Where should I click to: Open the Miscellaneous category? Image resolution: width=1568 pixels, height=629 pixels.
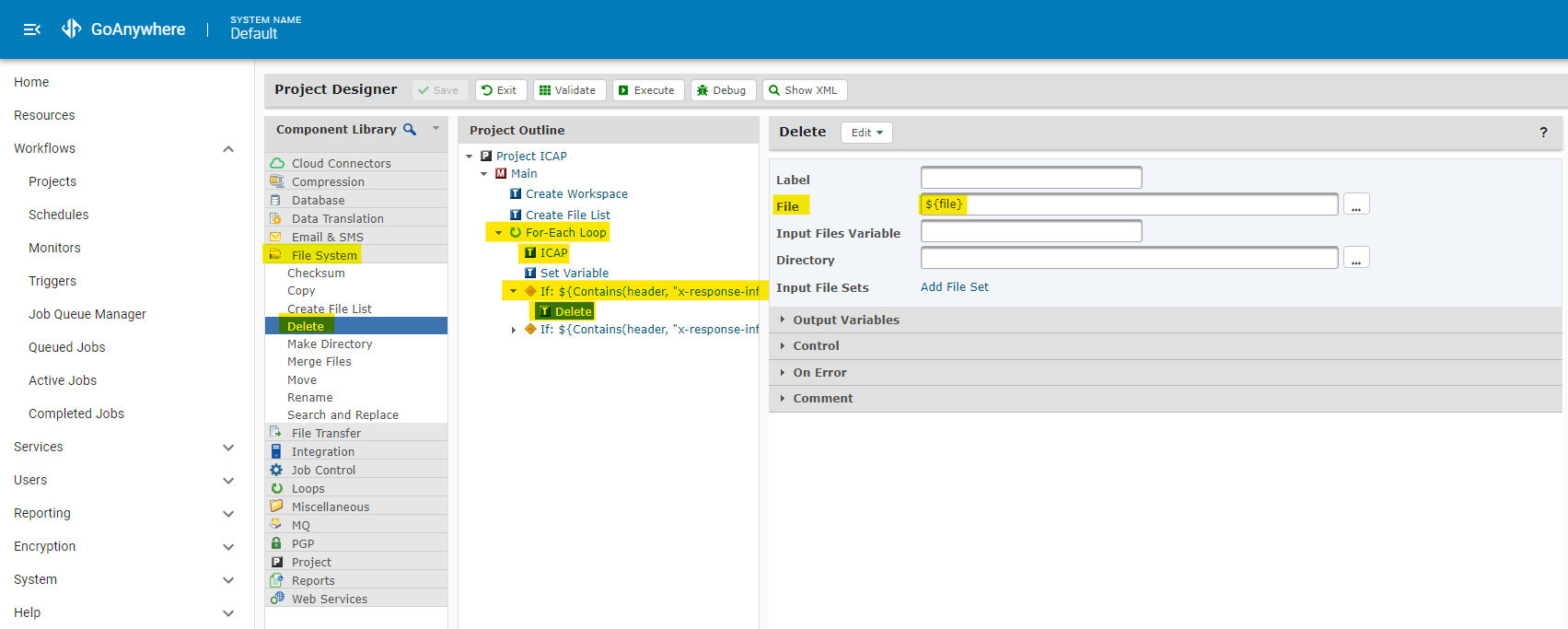click(356, 507)
